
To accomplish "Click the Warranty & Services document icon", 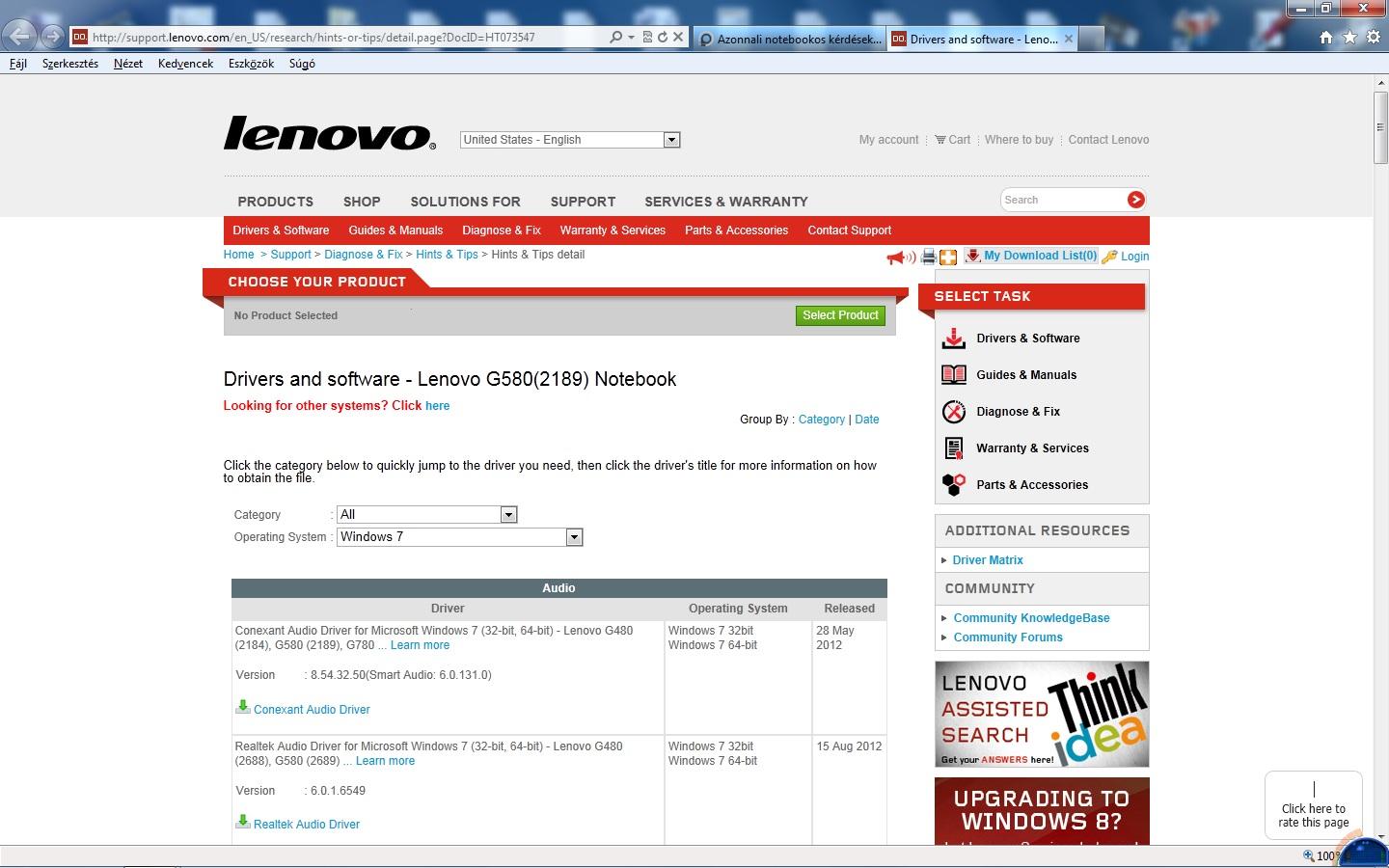I will click(954, 448).
